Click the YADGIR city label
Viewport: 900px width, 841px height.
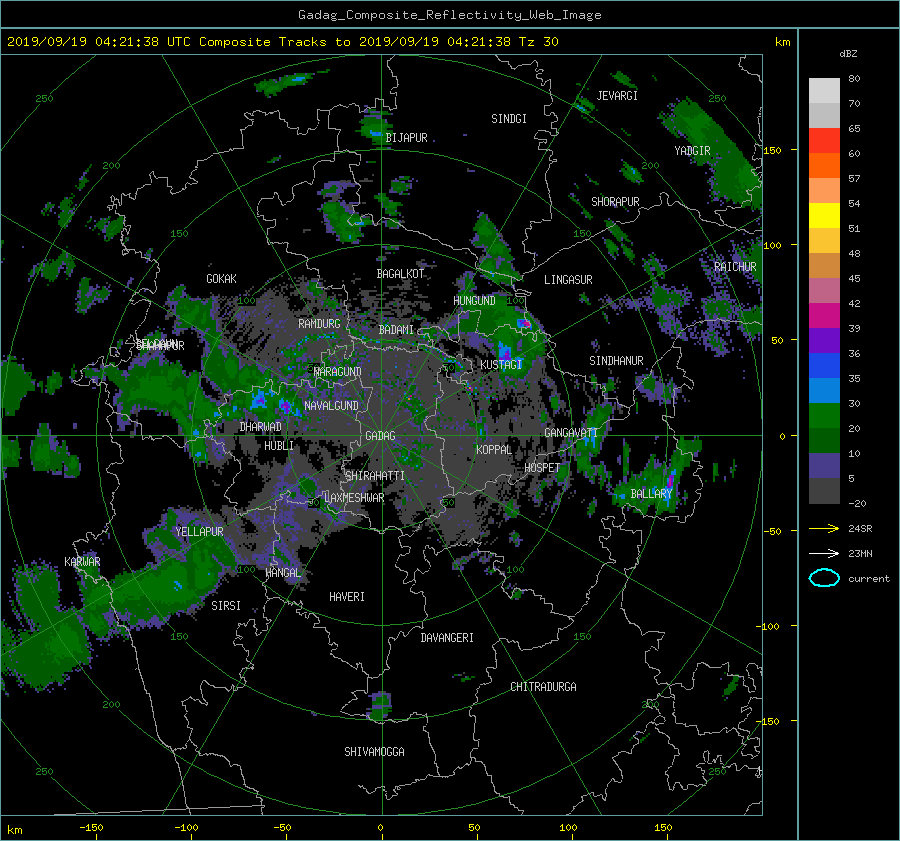coord(692,151)
